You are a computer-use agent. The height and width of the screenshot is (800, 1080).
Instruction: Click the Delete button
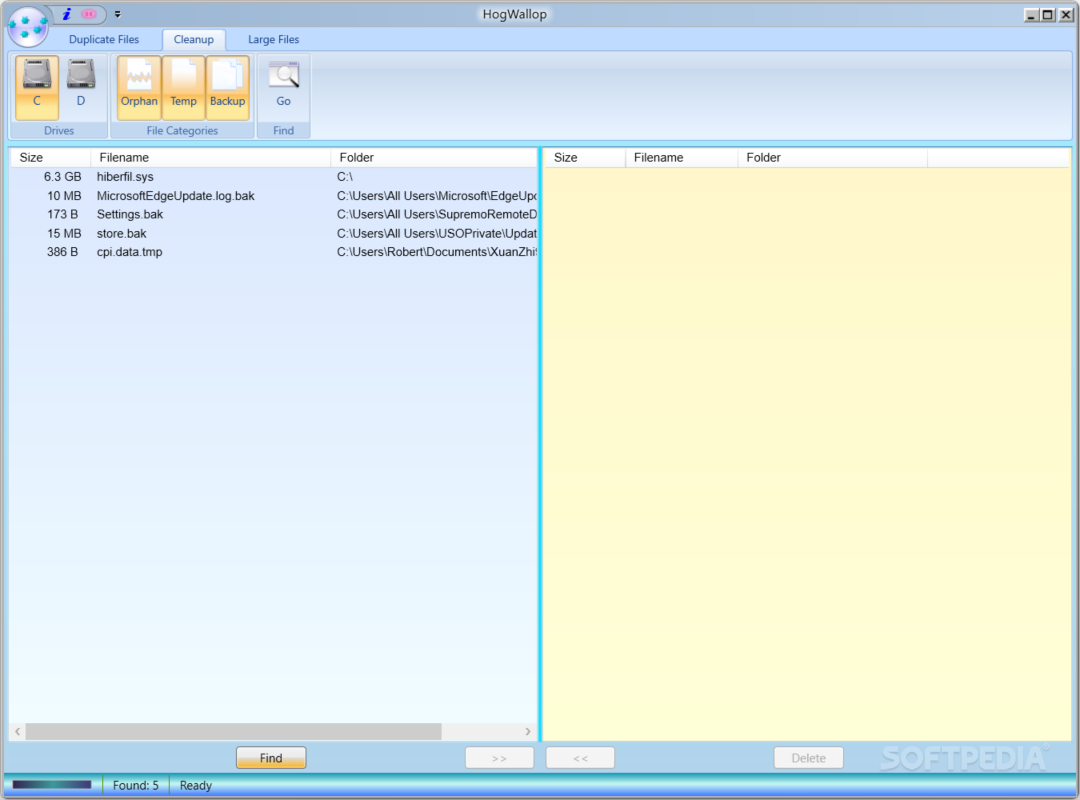coord(809,758)
